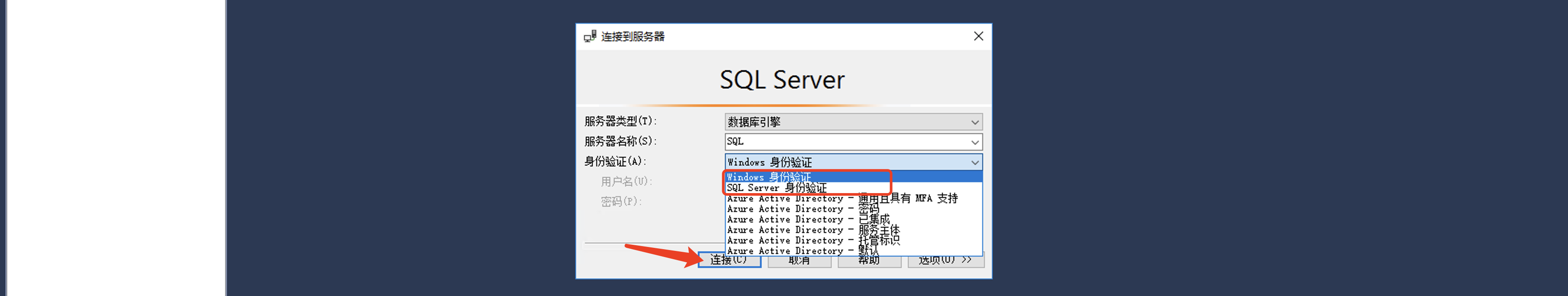This screenshot has height=296, width=1568.
Task: Collapse the 身份验证 dropdown arrow
Action: [974, 162]
